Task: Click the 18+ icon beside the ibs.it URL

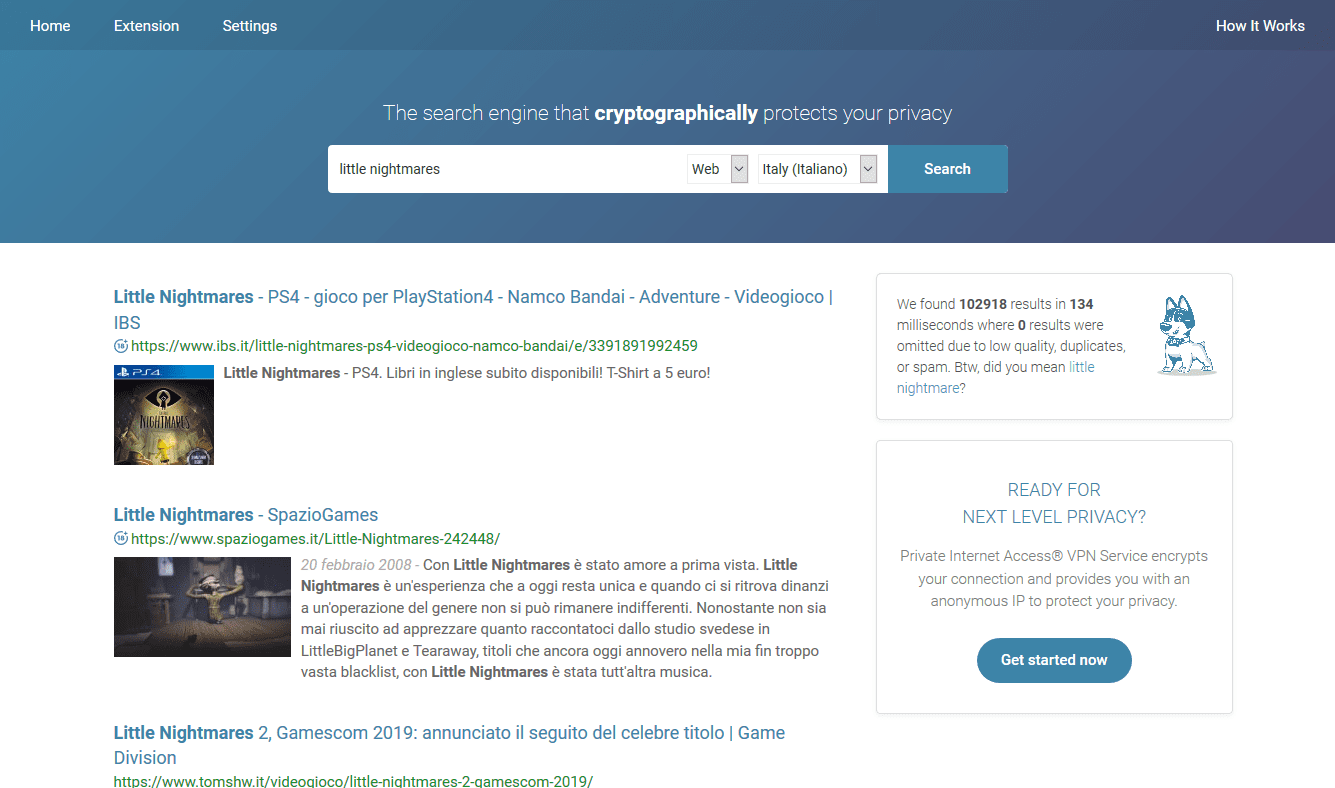Action: coord(121,346)
